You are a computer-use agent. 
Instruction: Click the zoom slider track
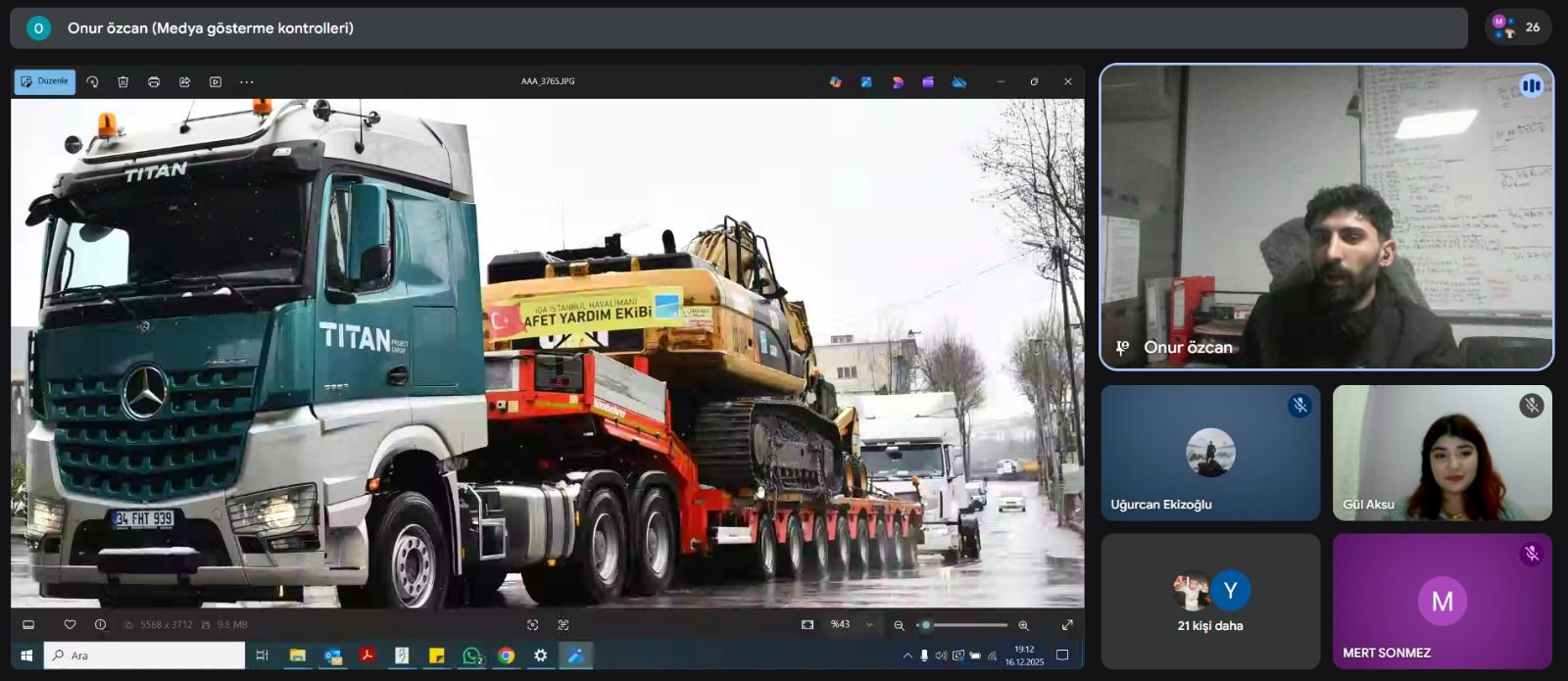[968, 625]
